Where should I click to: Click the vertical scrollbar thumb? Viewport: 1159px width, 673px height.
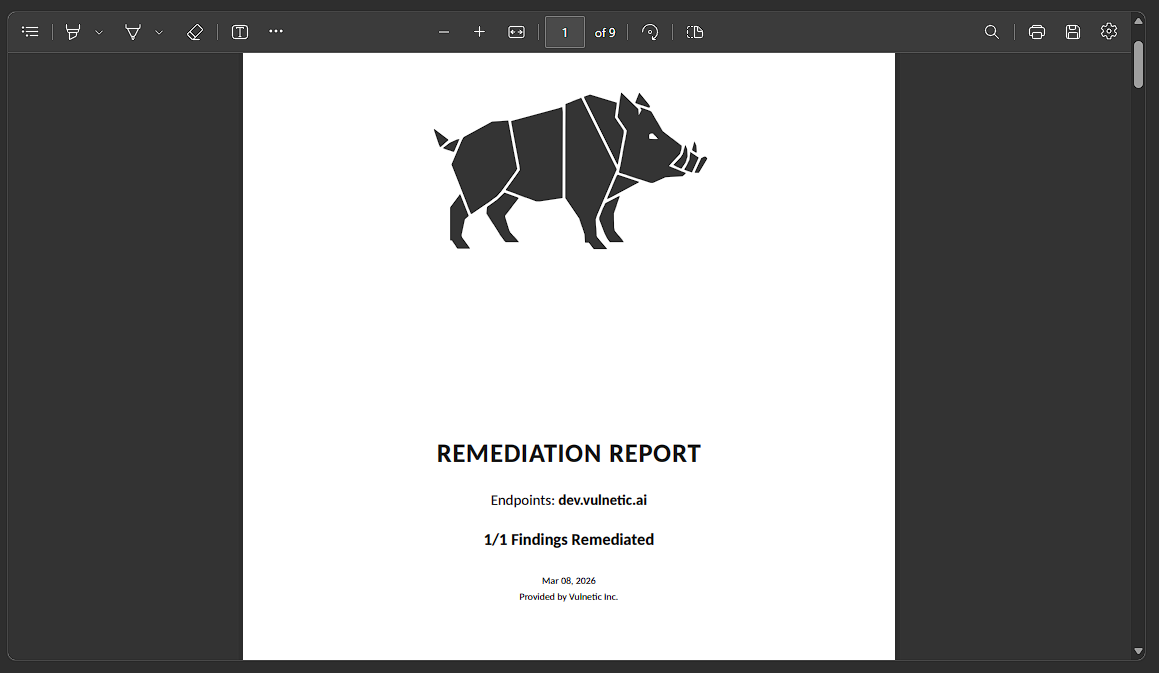(1138, 64)
